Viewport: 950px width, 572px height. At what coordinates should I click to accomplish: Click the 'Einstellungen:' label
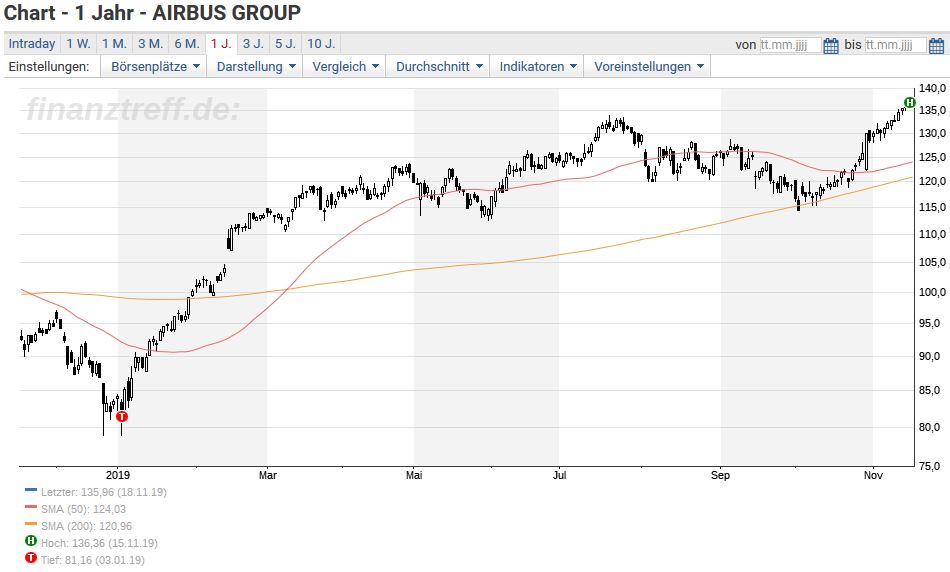(x=48, y=67)
